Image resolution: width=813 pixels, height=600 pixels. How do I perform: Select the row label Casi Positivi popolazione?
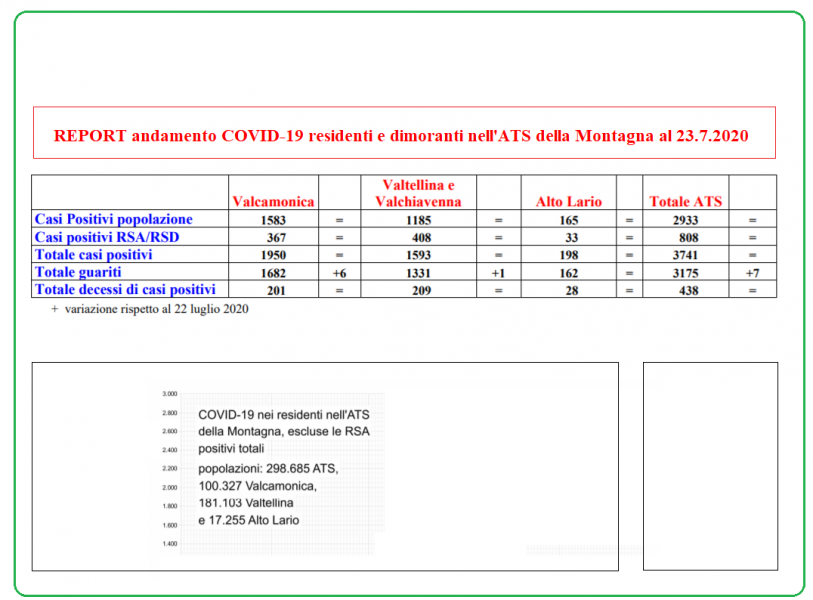[114, 219]
